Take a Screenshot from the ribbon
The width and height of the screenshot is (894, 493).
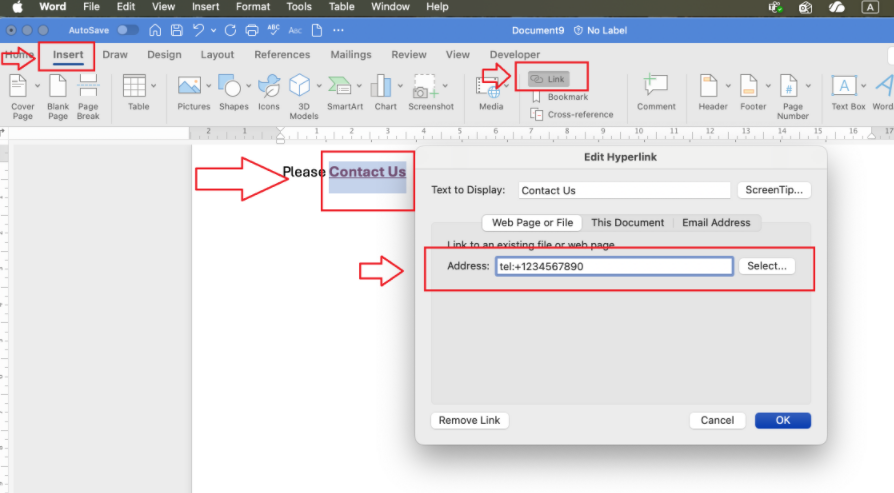pyautogui.click(x=430, y=93)
